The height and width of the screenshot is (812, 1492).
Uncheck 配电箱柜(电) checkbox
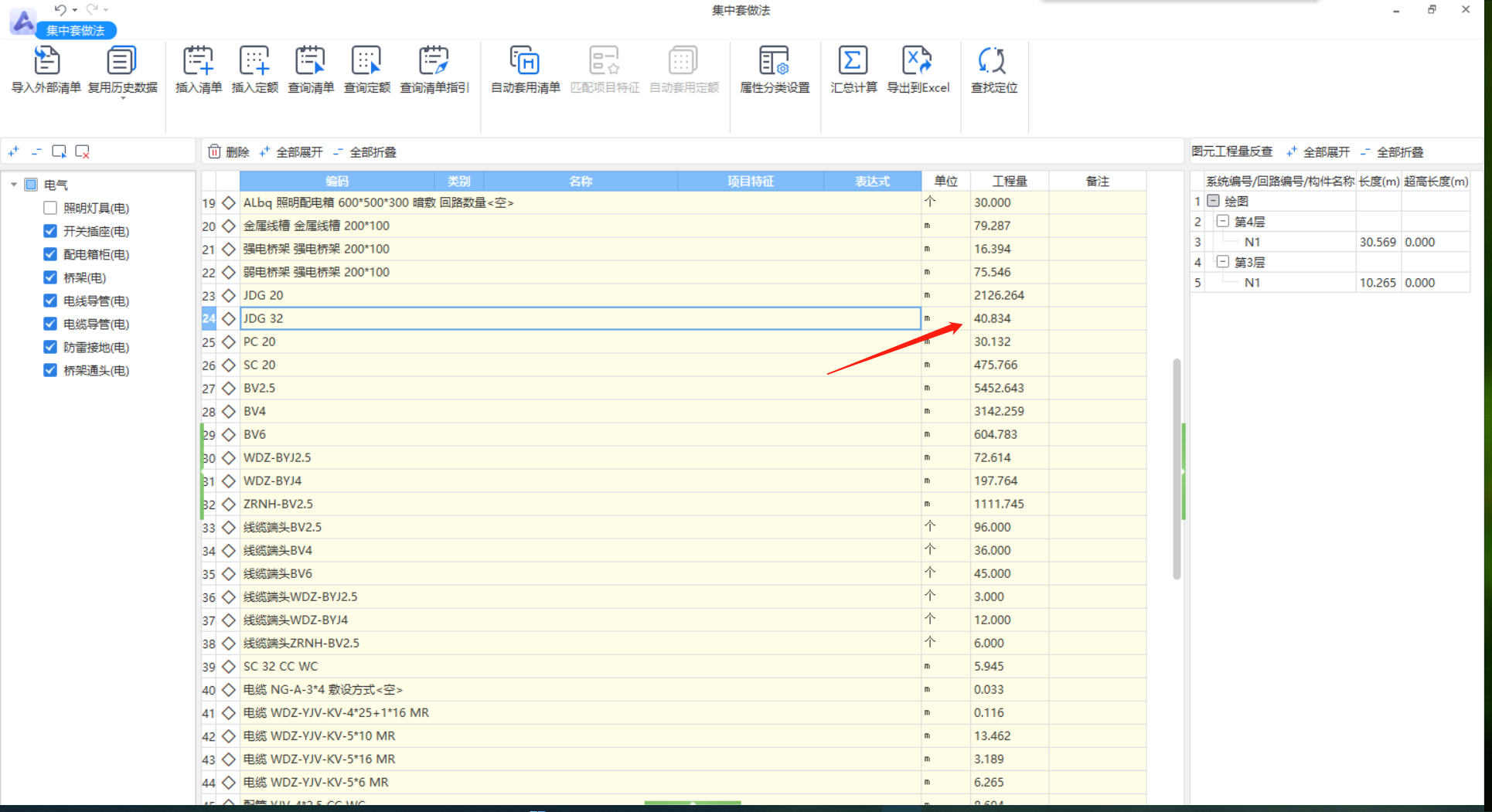pyautogui.click(x=50, y=254)
